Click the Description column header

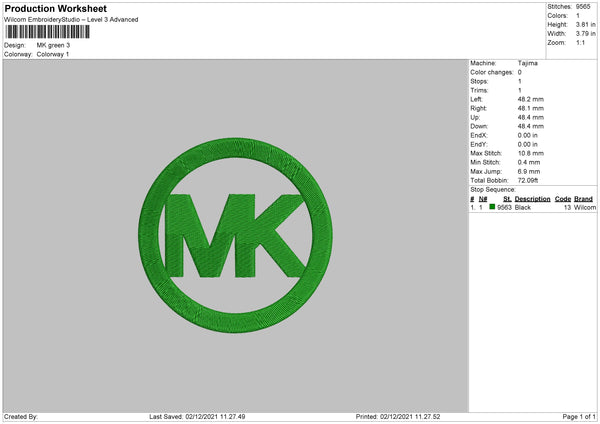[532, 199]
